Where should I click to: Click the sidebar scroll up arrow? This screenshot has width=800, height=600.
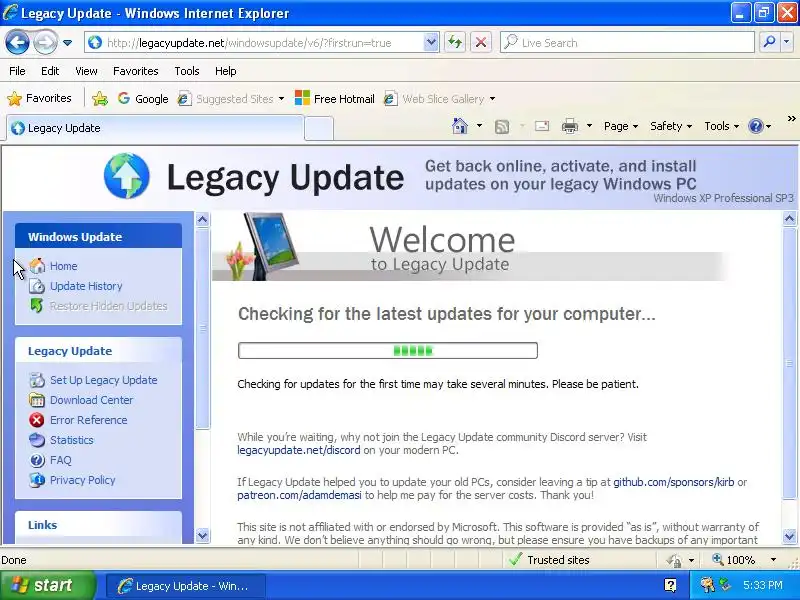(x=203, y=219)
